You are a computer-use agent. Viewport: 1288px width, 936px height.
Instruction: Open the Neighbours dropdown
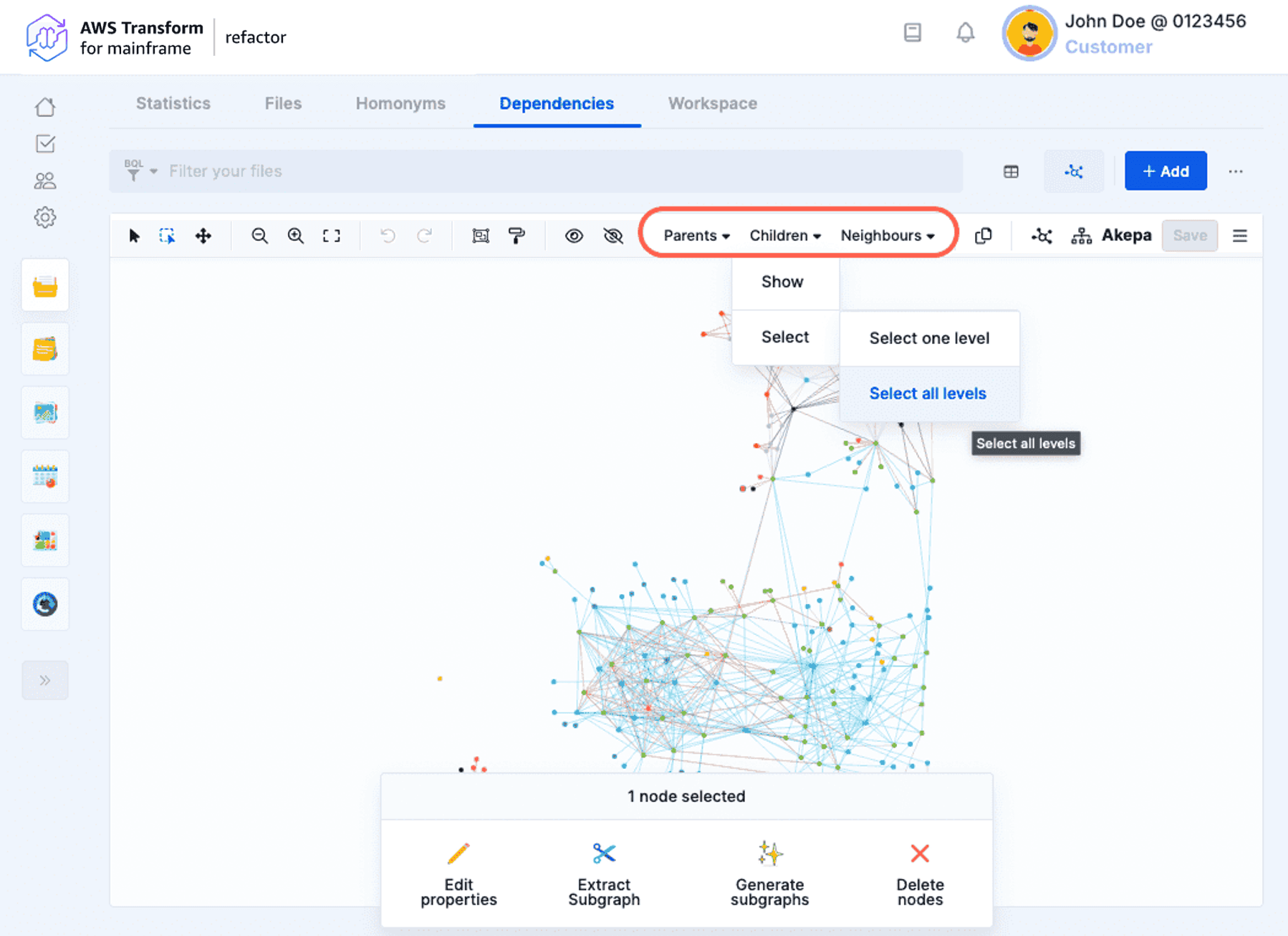[887, 236]
